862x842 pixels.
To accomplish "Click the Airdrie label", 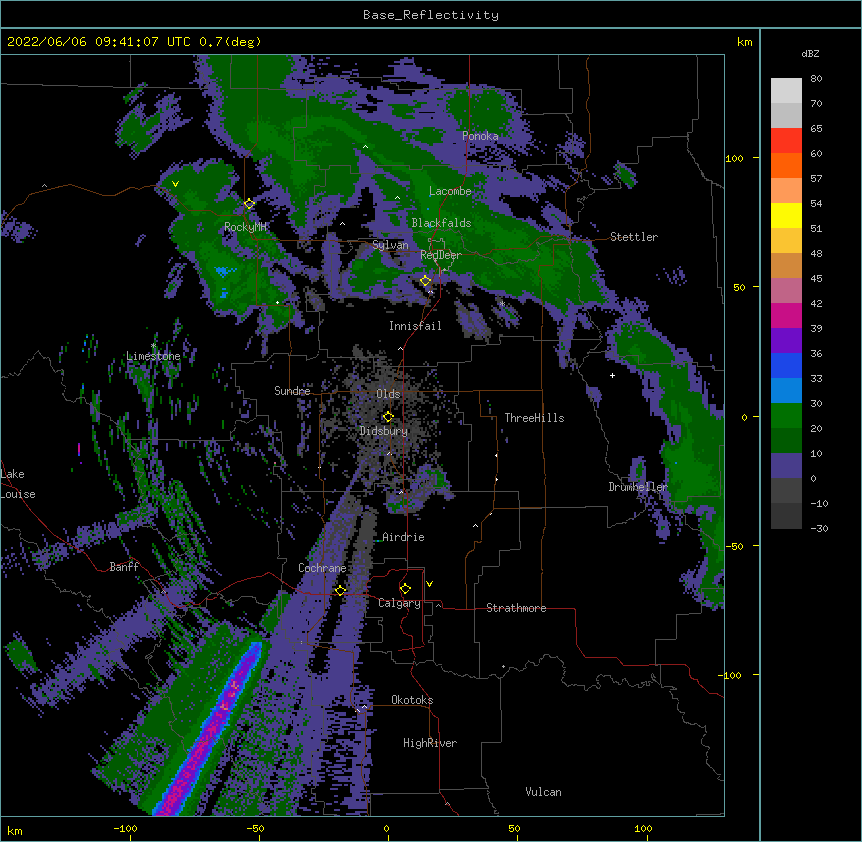I will 404,537.
